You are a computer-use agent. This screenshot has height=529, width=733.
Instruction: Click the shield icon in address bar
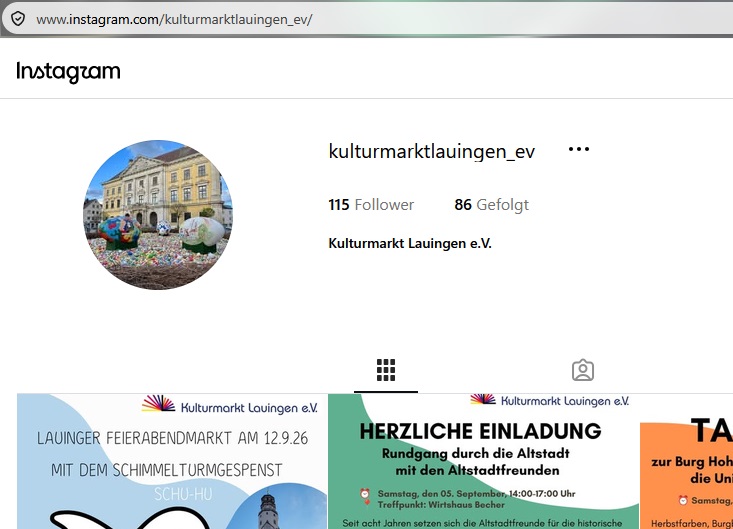18,19
